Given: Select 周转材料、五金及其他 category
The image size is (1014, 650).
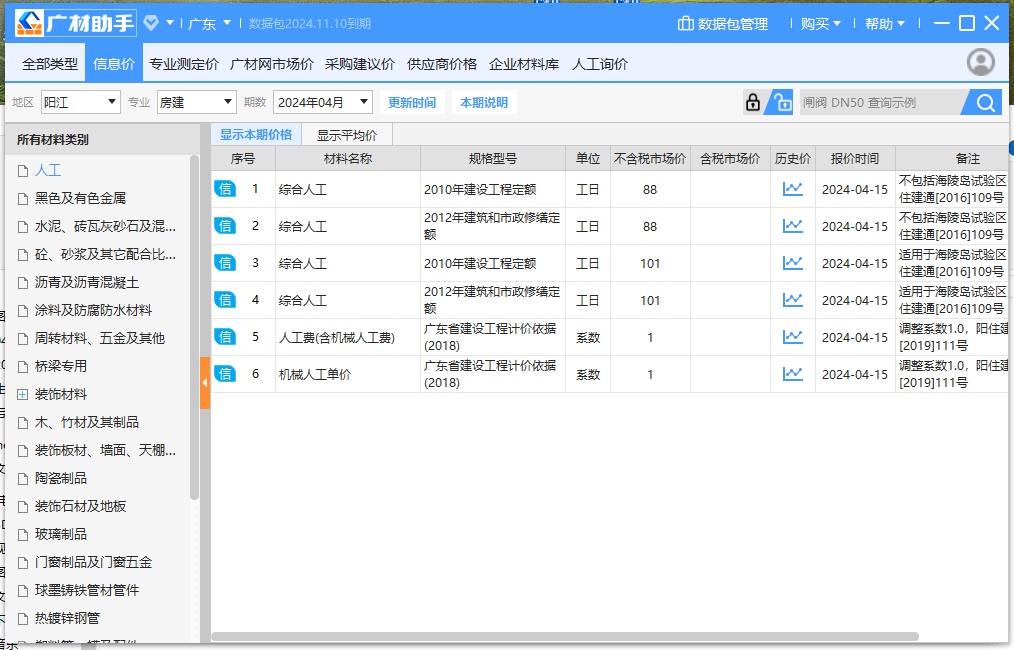Looking at the screenshot, I should (100, 338).
